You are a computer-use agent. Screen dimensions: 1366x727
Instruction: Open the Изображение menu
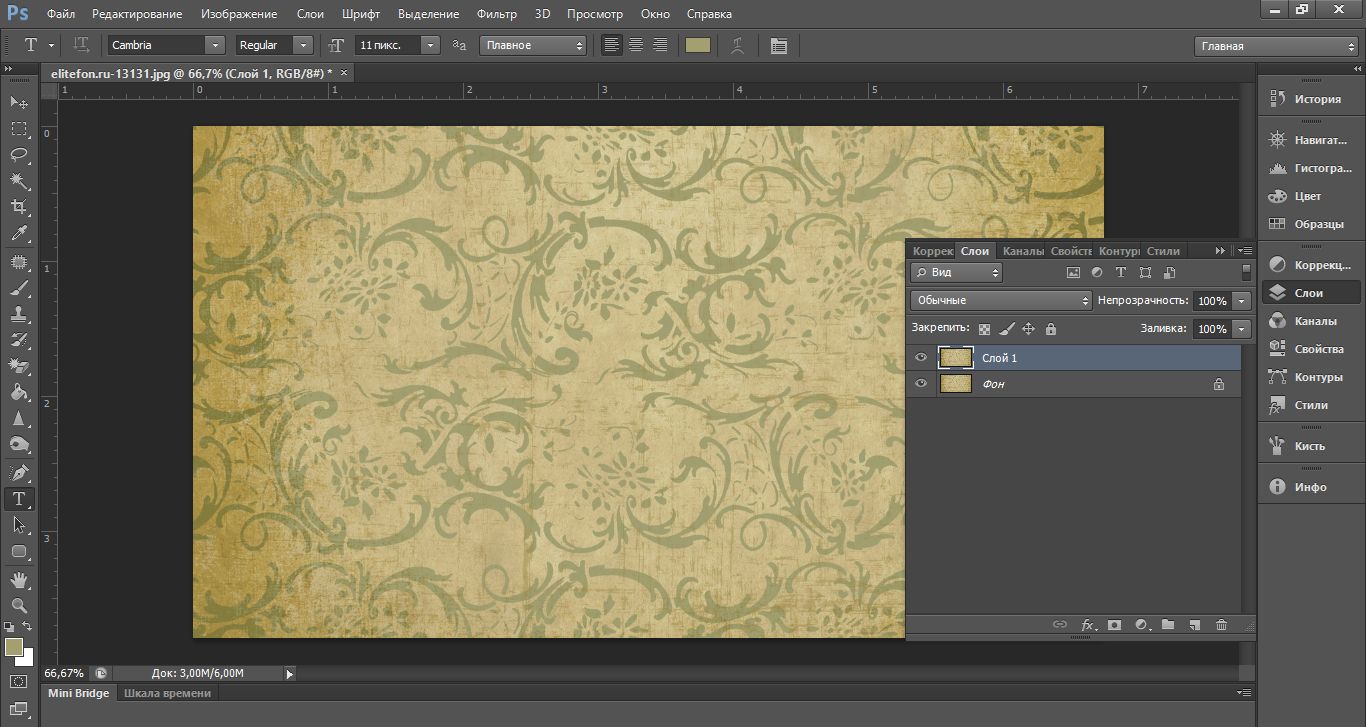pyautogui.click(x=239, y=14)
